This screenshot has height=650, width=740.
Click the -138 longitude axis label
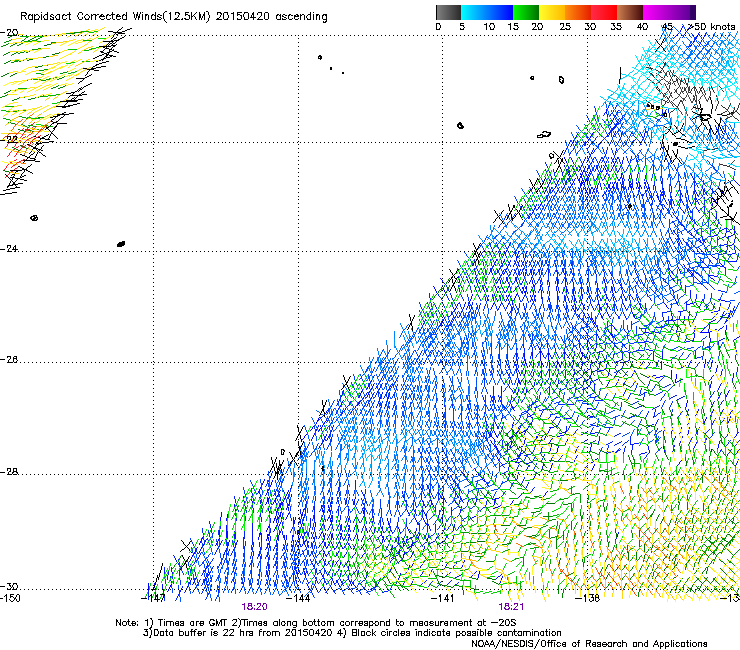click(588, 599)
